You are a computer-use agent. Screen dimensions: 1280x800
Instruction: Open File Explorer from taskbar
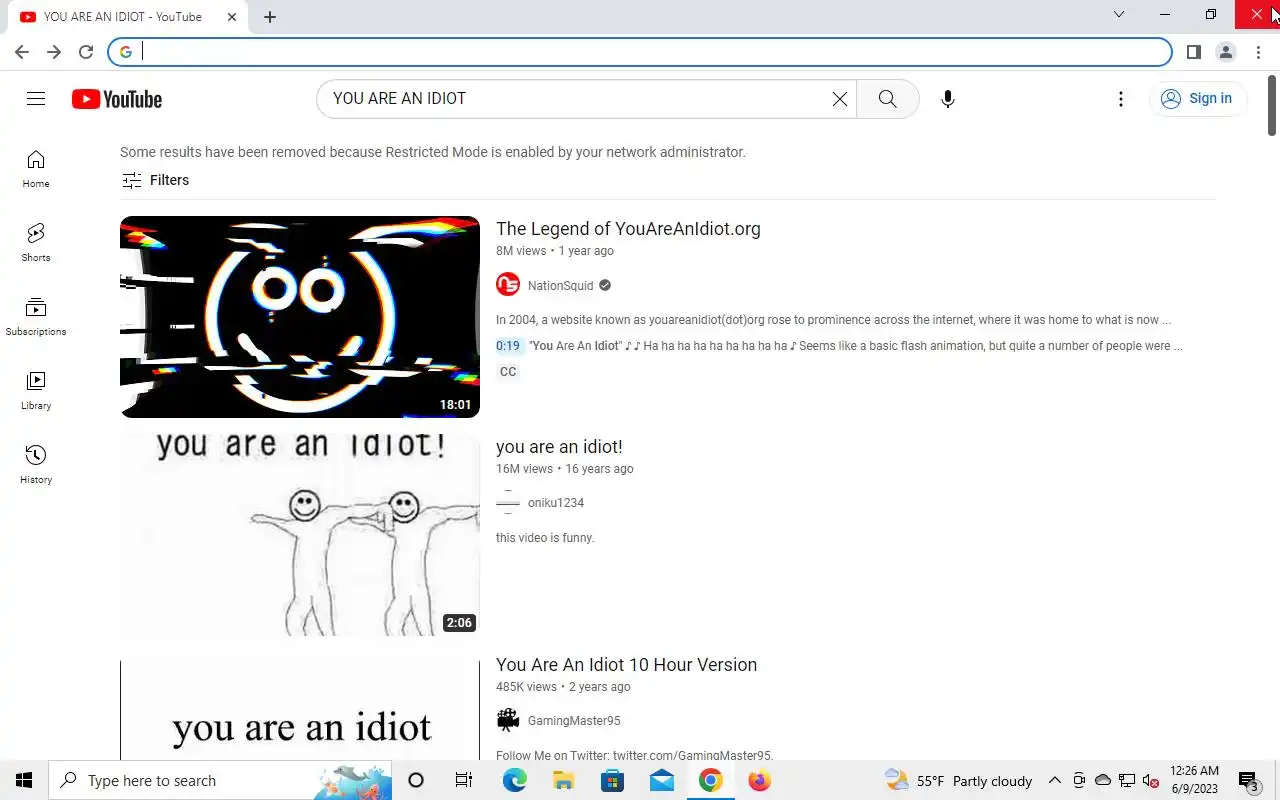(564, 781)
